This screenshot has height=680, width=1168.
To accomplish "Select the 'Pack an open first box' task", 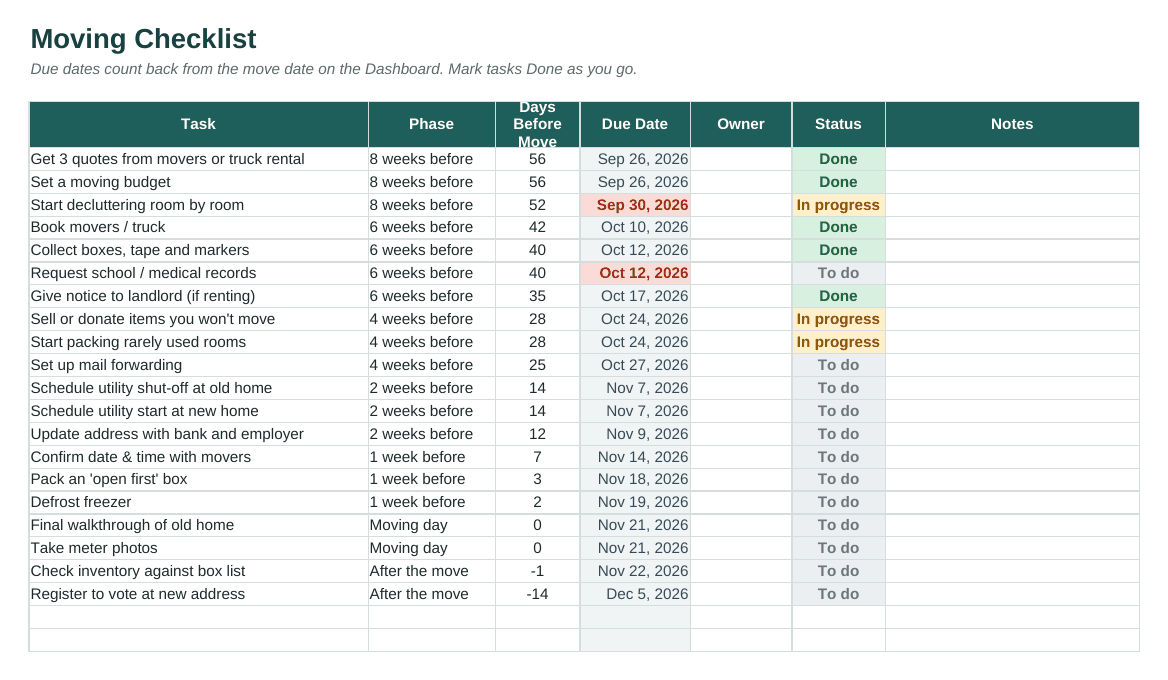I will (x=198, y=480).
